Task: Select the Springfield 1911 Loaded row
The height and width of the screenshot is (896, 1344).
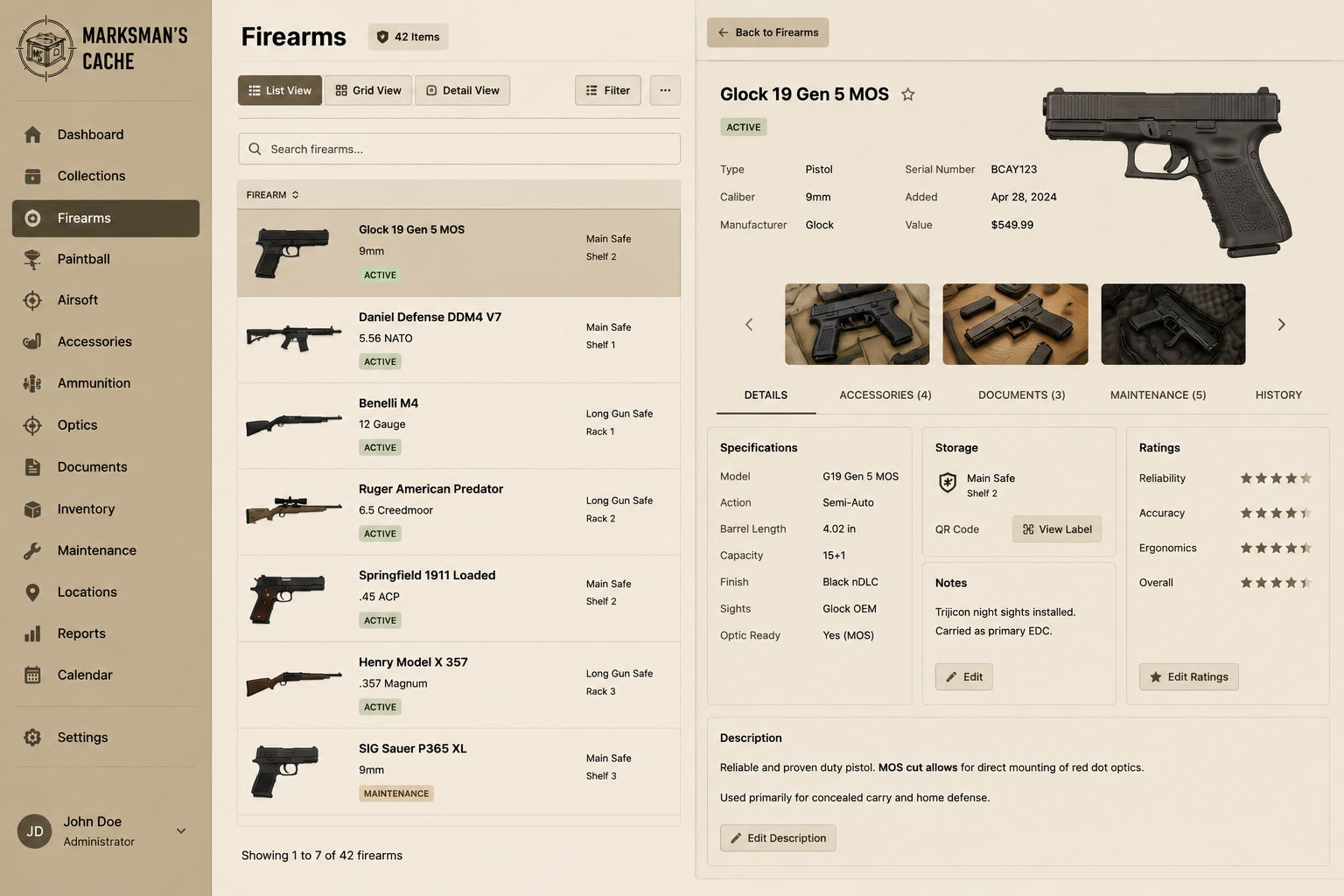Action: coord(458,598)
